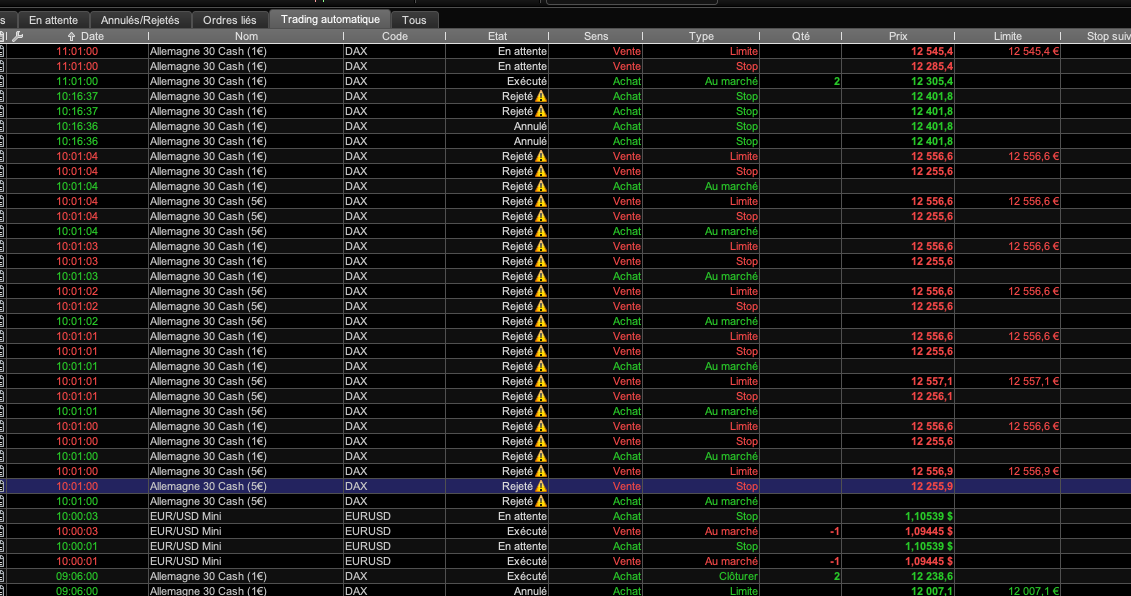Click warning icon on 10:01:00 (1€) Vente Stop row
The image size is (1131, 596).
(x=541, y=441)
